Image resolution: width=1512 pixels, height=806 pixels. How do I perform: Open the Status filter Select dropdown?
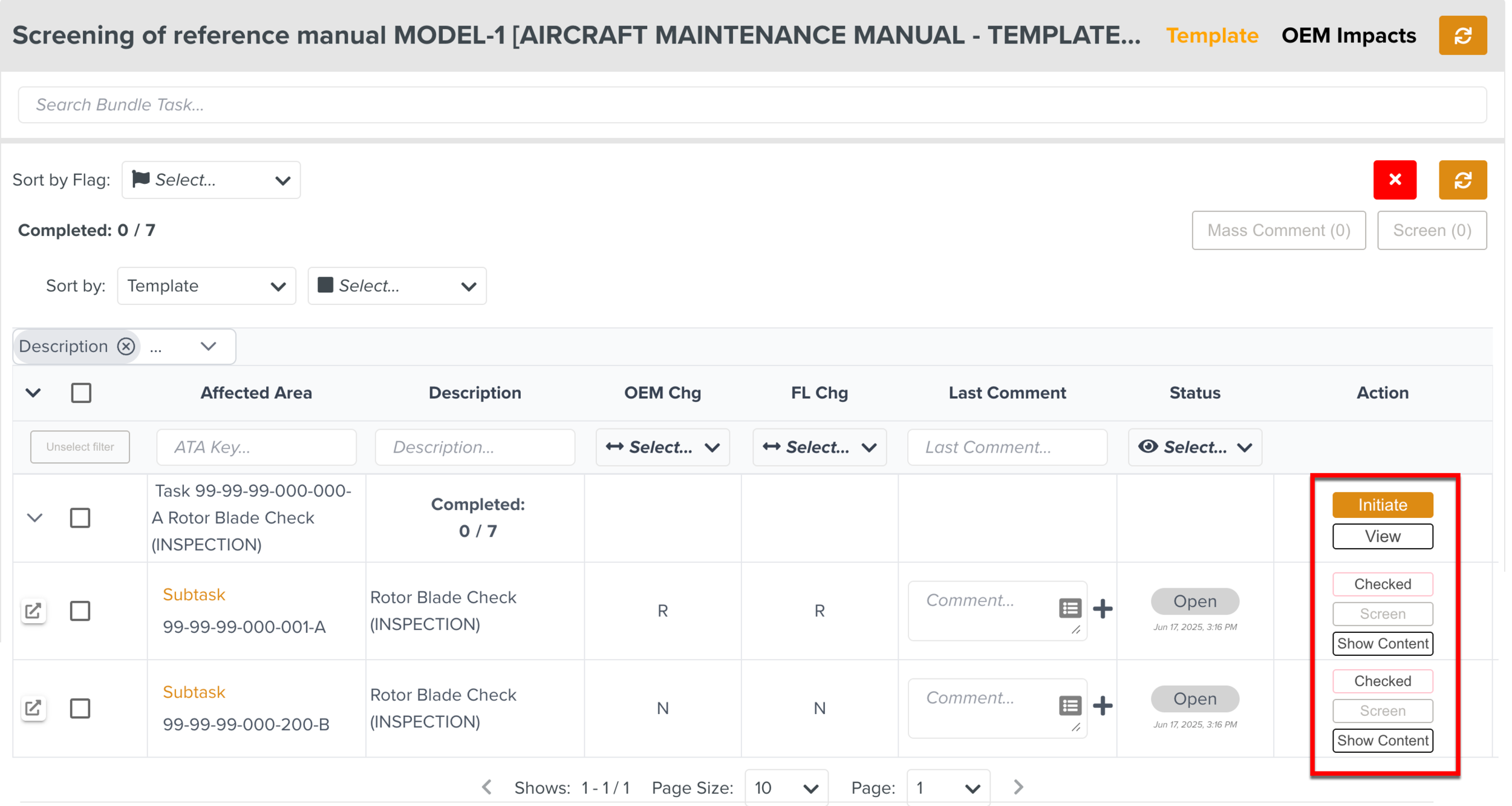[1194, 447]
